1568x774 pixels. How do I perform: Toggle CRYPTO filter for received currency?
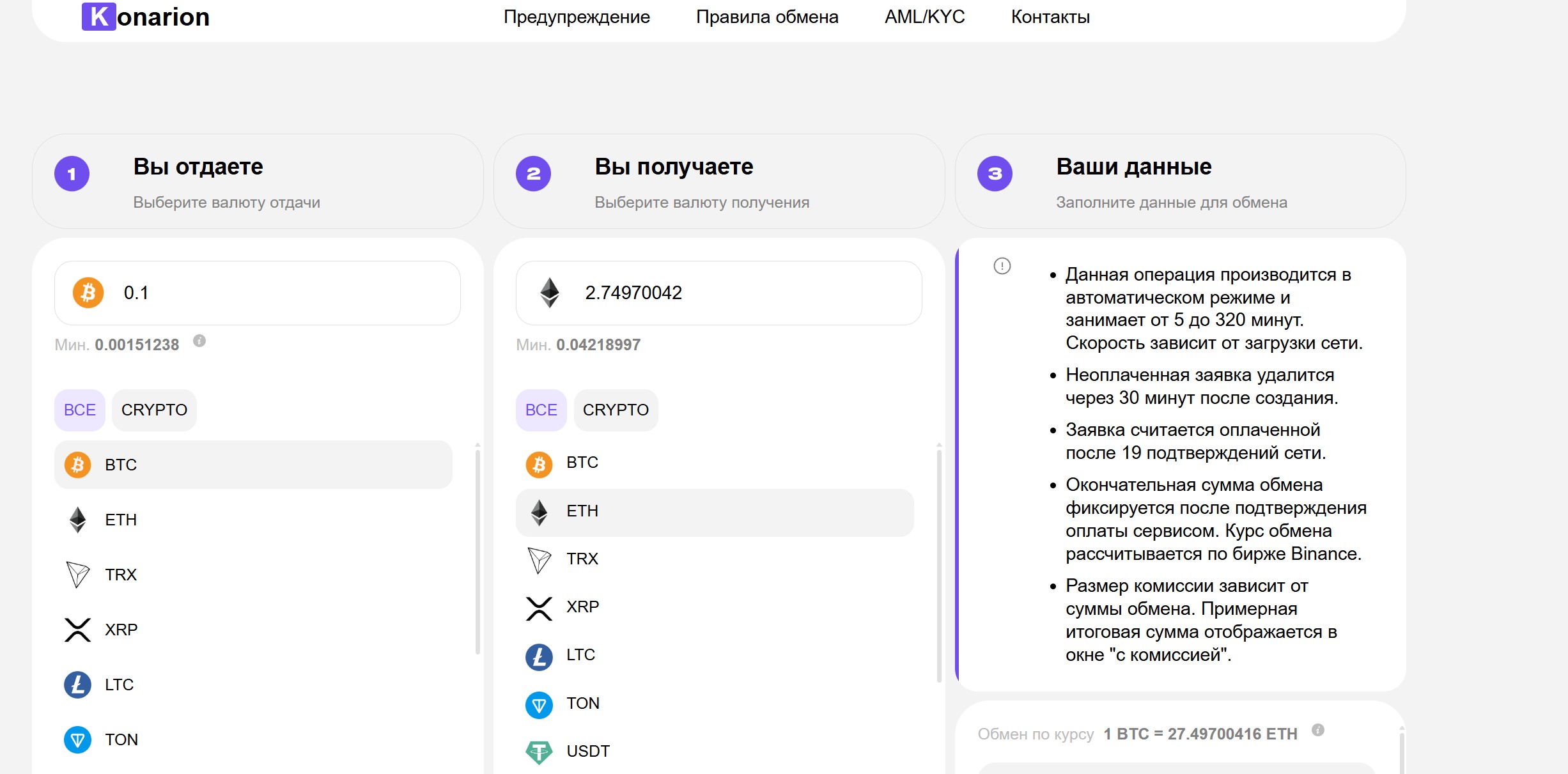pyautogui.click(x=616, y=410)
